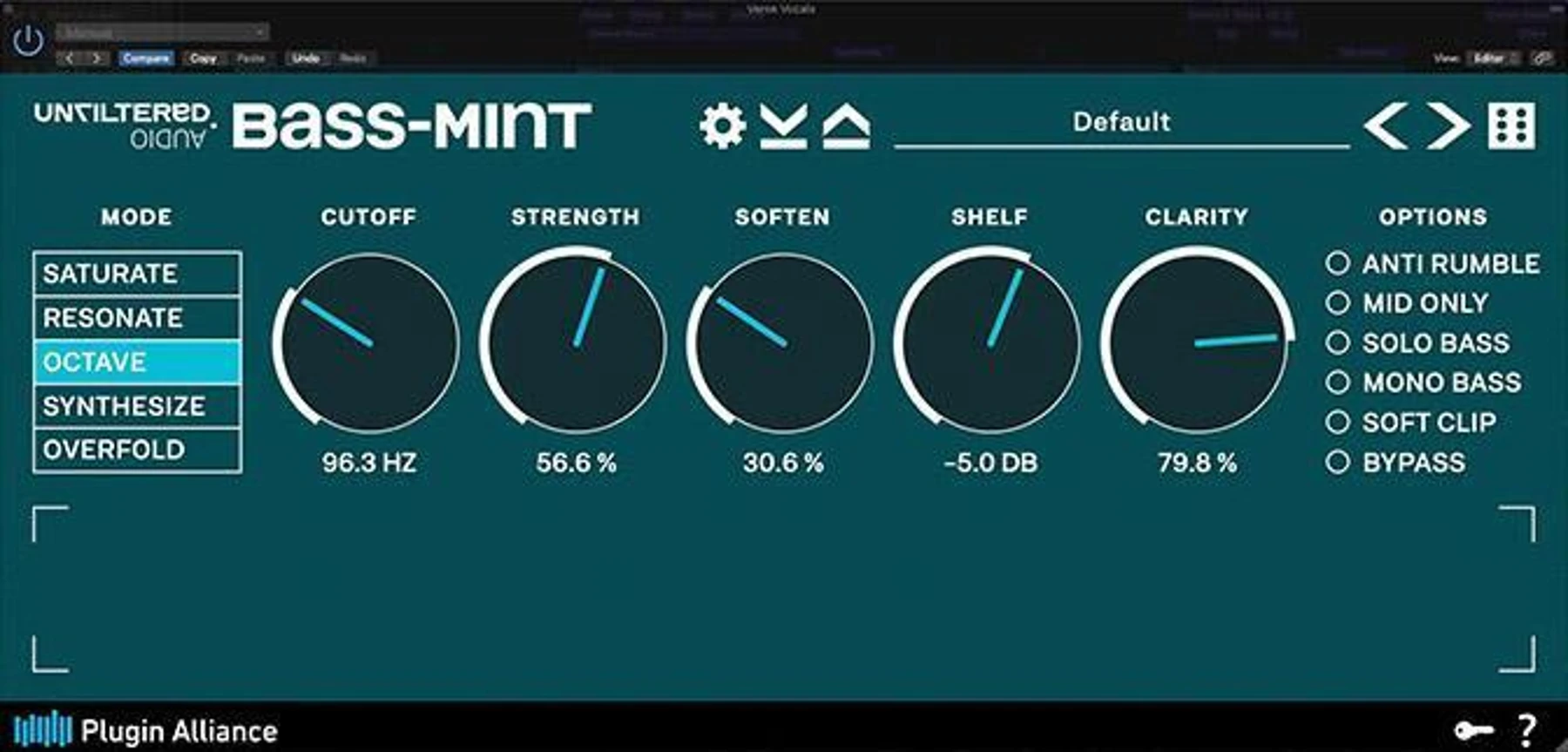Image resolution: width=1568 pixels, height=752 pixels.
Task: Click the OPTIONS heading
Action: click(x=1433, y=217)
